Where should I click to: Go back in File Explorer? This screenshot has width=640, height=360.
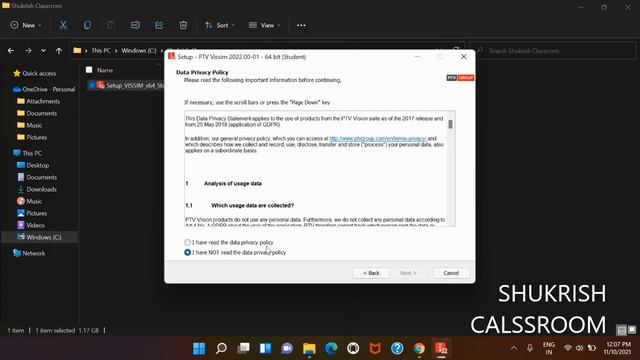tap(11, 51)
